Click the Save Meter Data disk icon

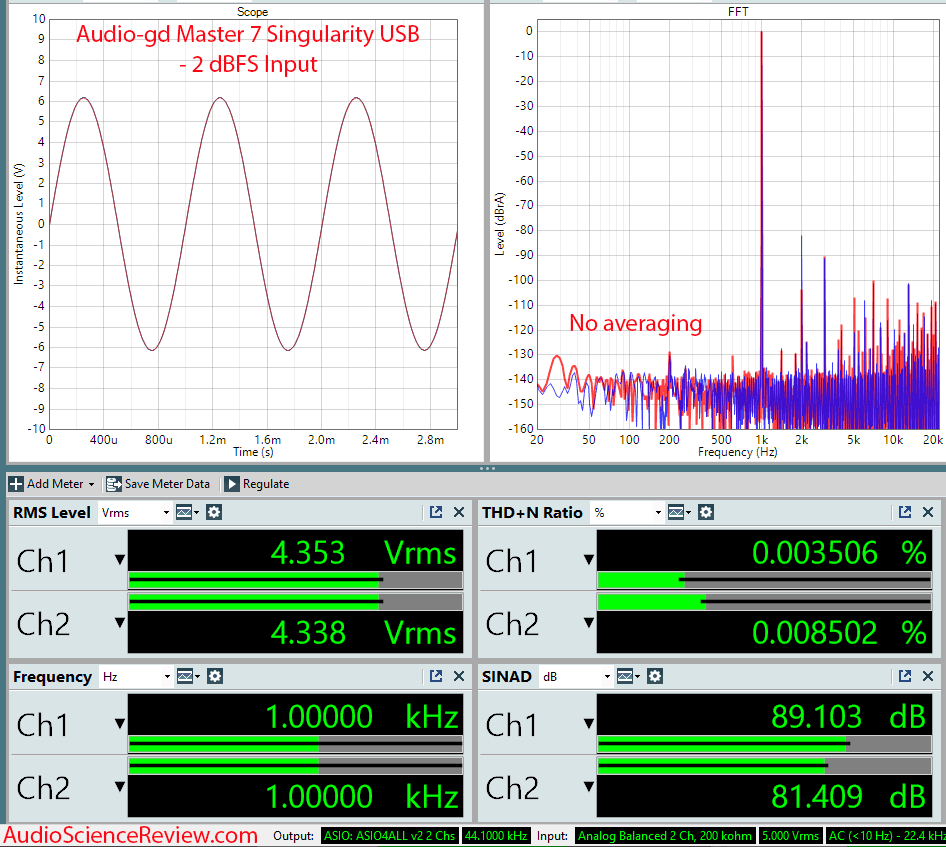(x=113, y=484)
